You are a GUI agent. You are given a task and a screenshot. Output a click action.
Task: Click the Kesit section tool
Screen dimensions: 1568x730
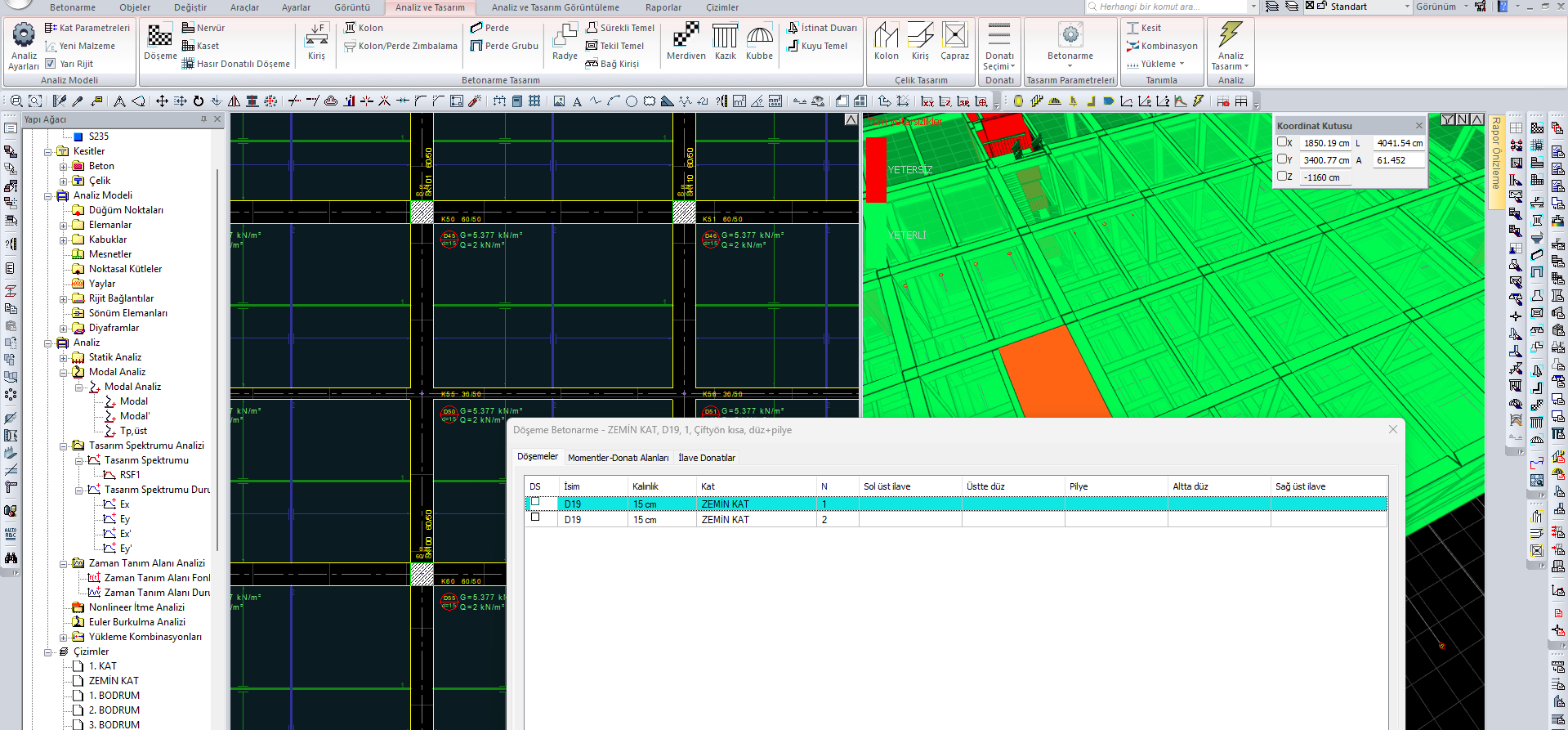tap(1144, 28)
